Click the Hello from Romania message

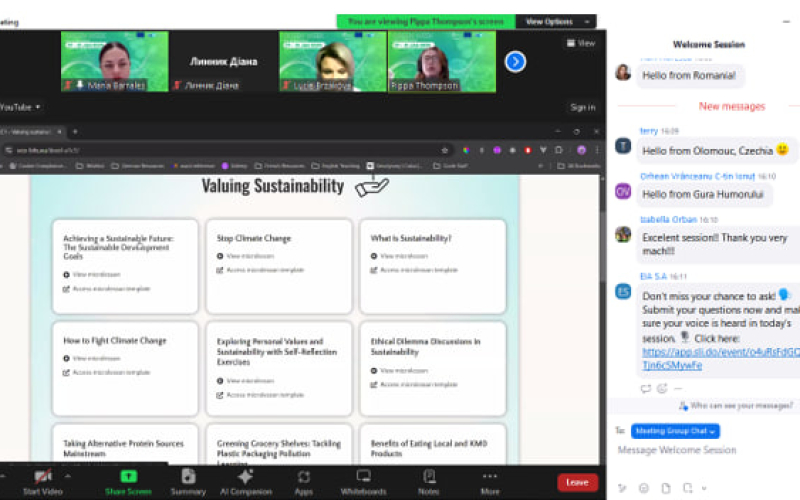pyautogui.click(x=689, y=76)
